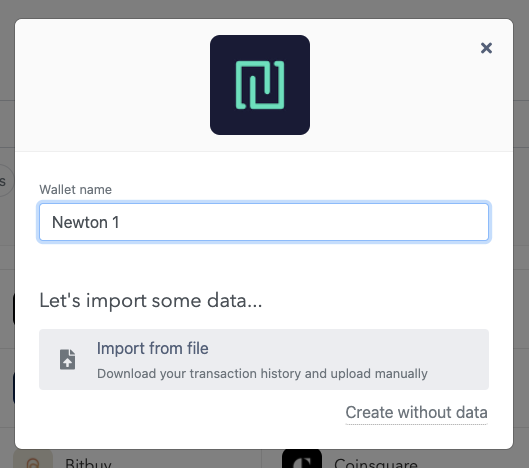Click the Bitbuy icon behind the dialog
Image resolution: width=529 pixels, height=468 pixels.
33,459
